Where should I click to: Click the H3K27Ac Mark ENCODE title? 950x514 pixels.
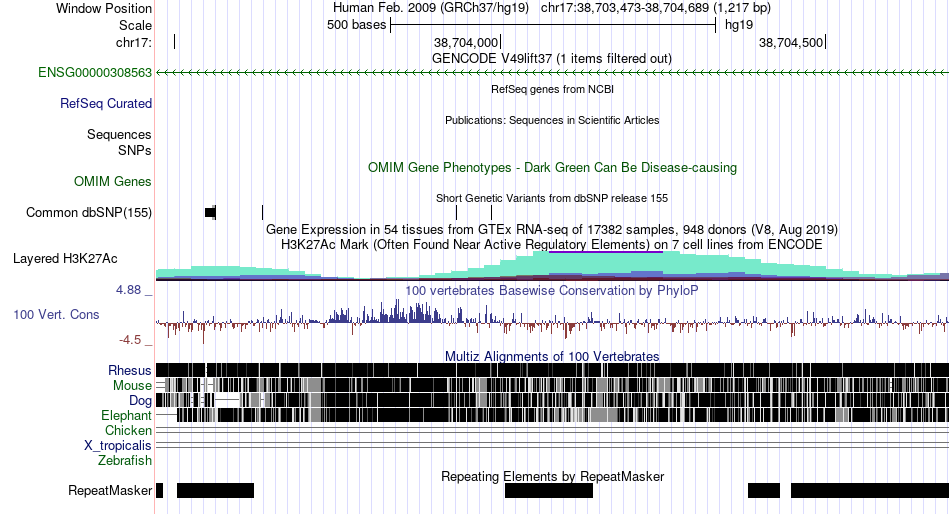tap(552, 244)
